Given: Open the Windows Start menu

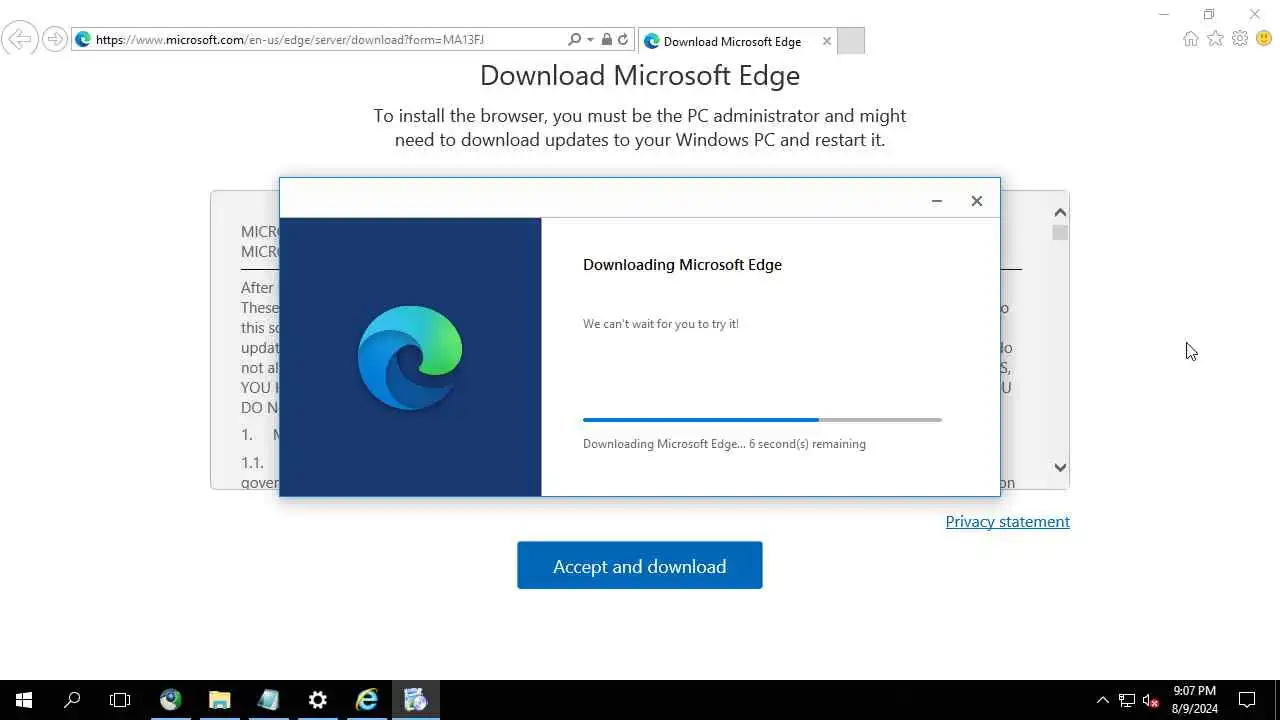Looking at the screenshot, I should tap(24, 700).
